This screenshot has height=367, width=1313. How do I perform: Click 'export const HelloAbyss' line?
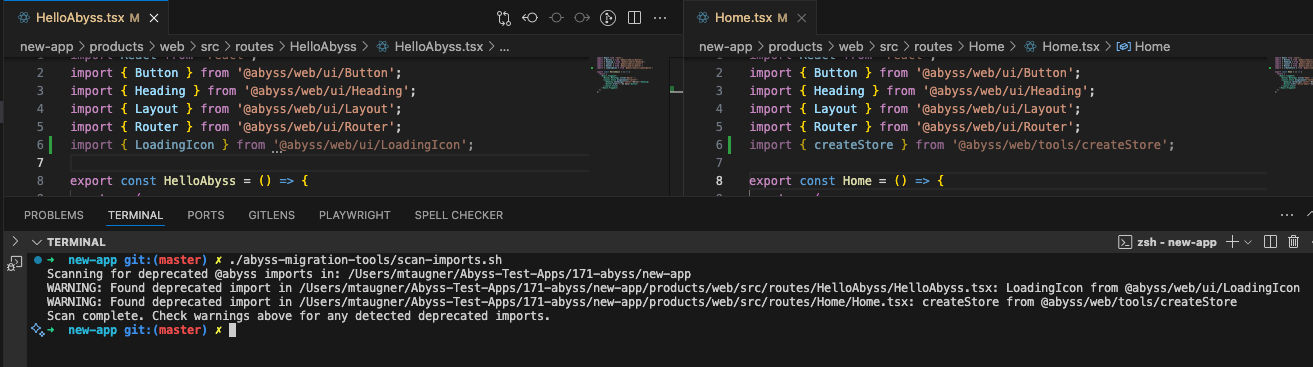(x=190, y=181)
